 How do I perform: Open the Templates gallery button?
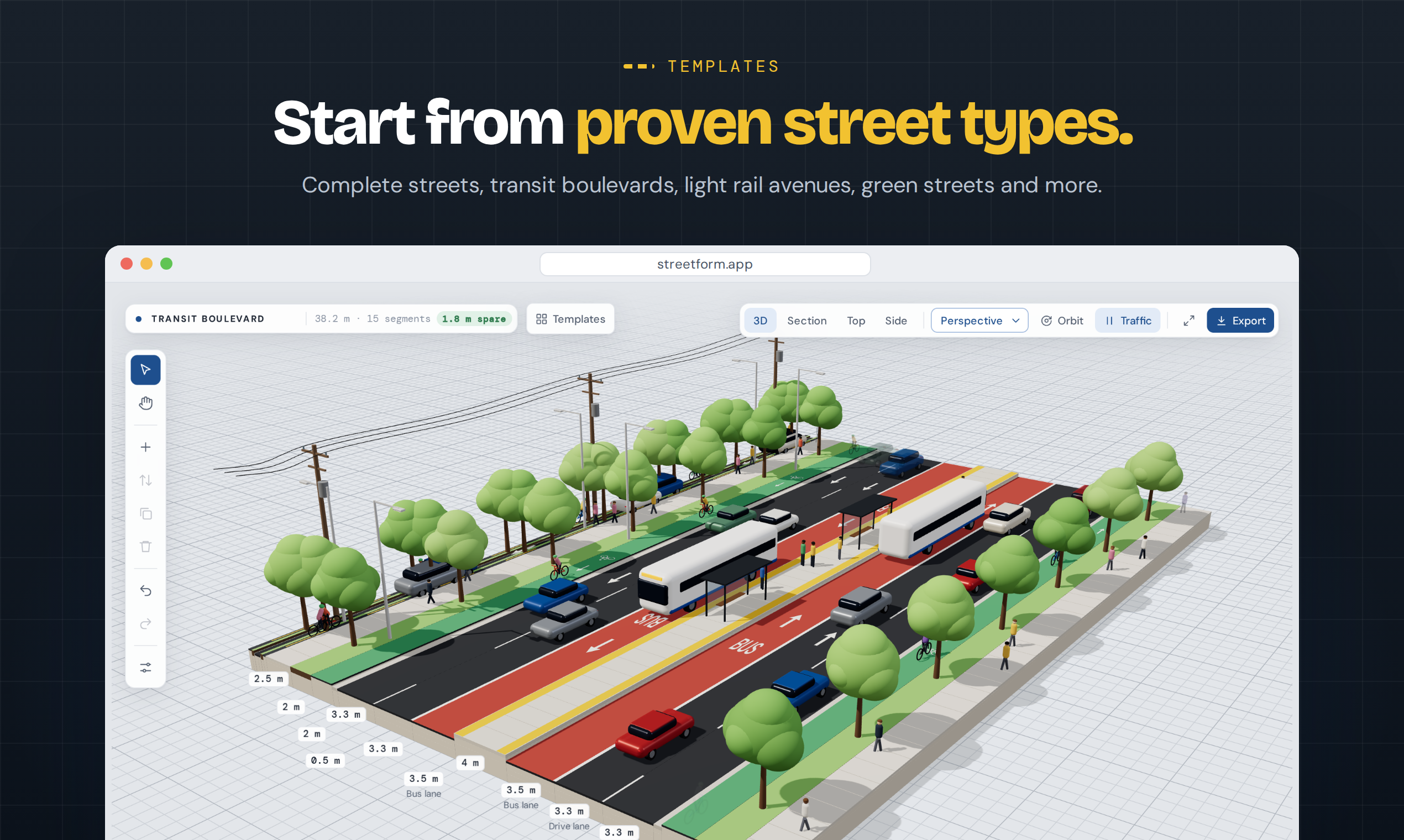tap(570, 319)
